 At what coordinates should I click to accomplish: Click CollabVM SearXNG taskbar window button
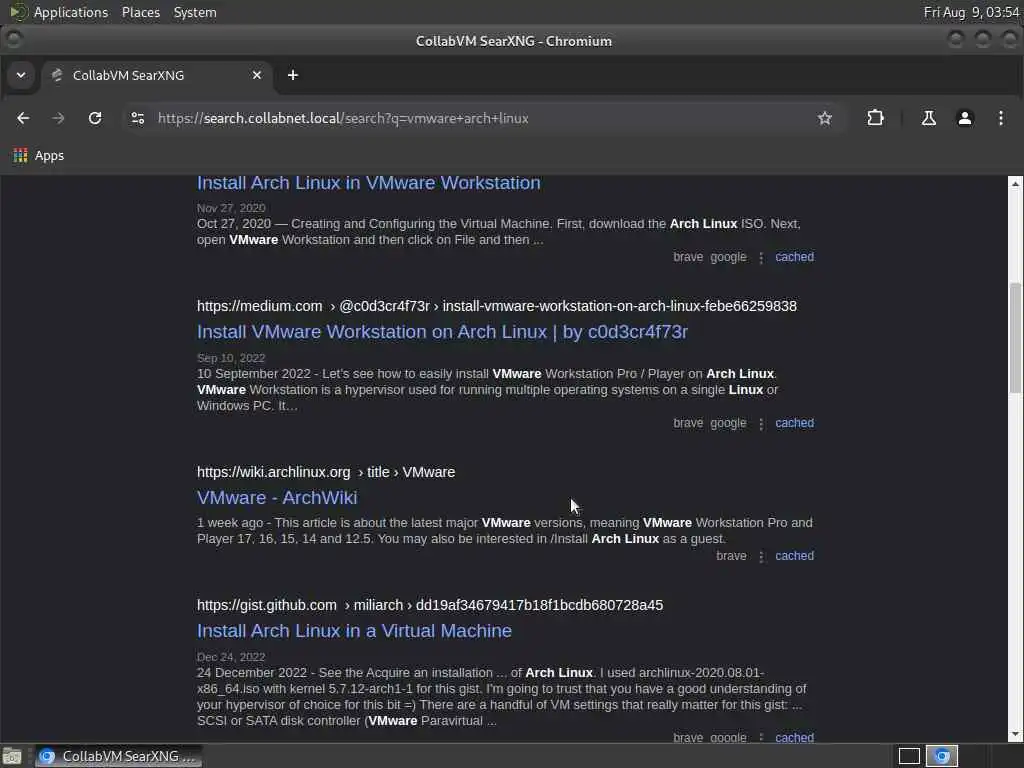coord(118,756)
